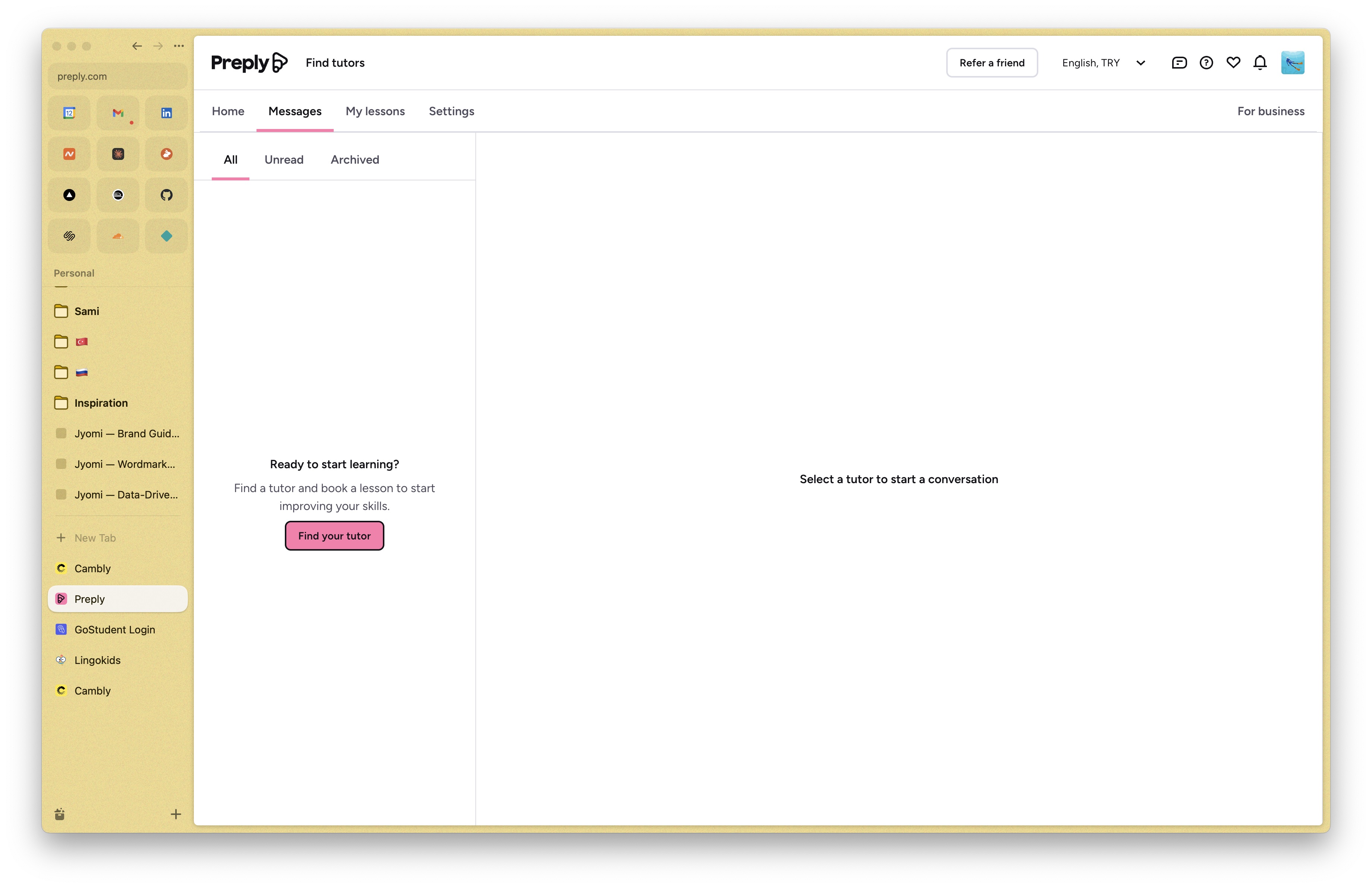Click the Find your tutor button
The width and height of the screenshot is (1372, 888).
click(x=334, y=536)
